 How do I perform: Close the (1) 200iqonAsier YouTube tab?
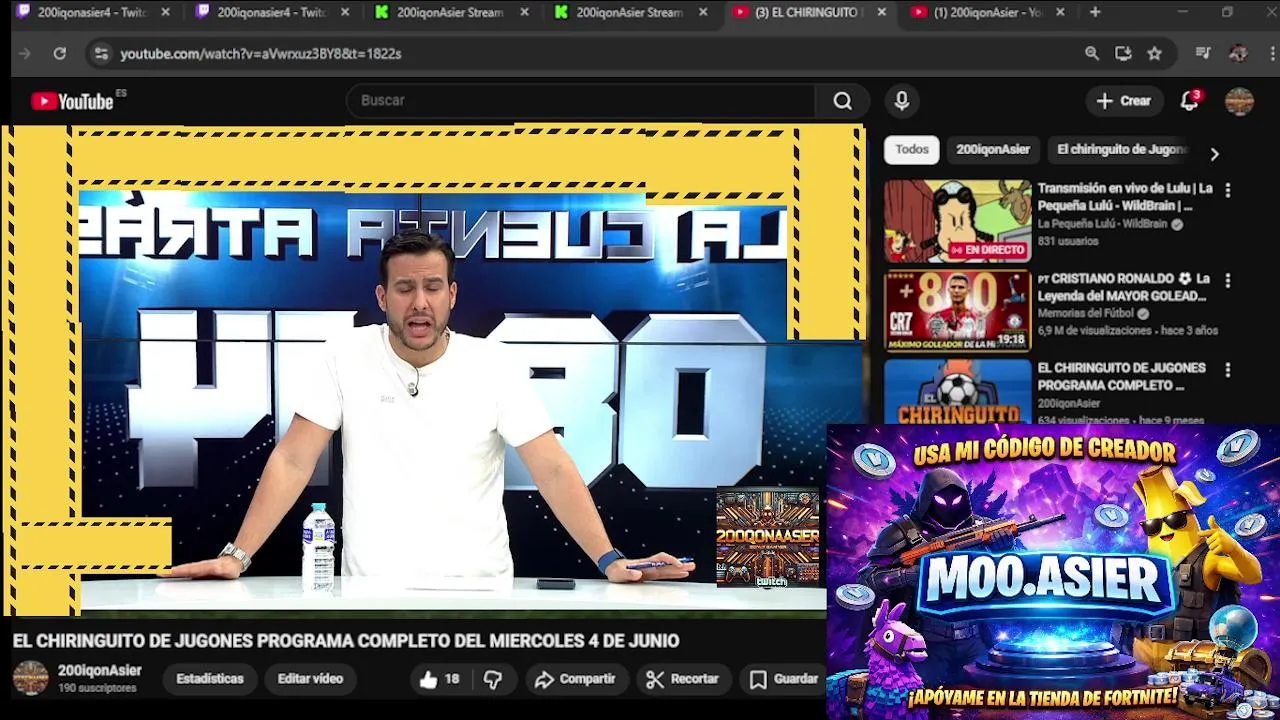(x=1060, y=12)
